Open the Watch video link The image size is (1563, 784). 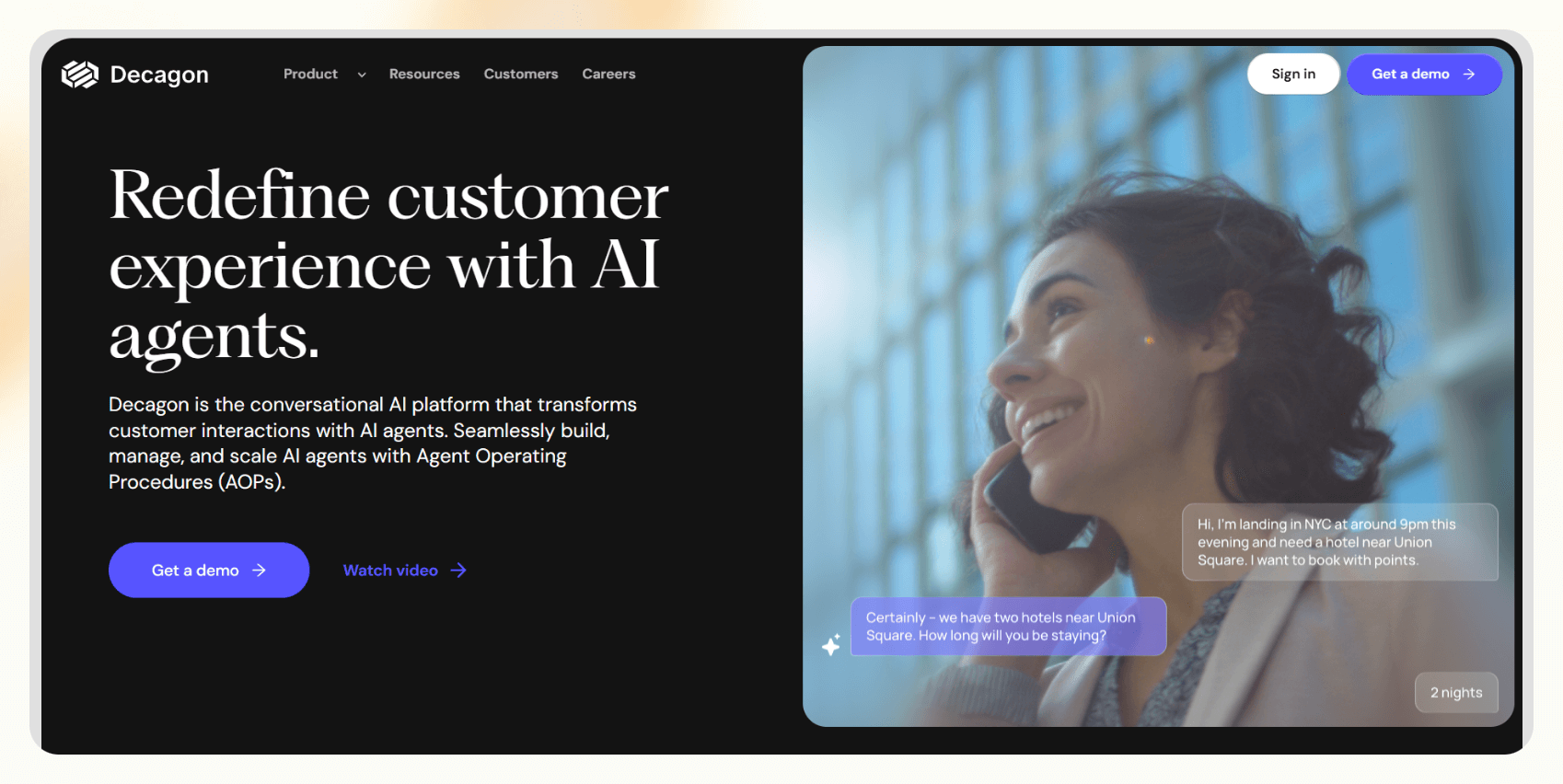pos(405,571)
